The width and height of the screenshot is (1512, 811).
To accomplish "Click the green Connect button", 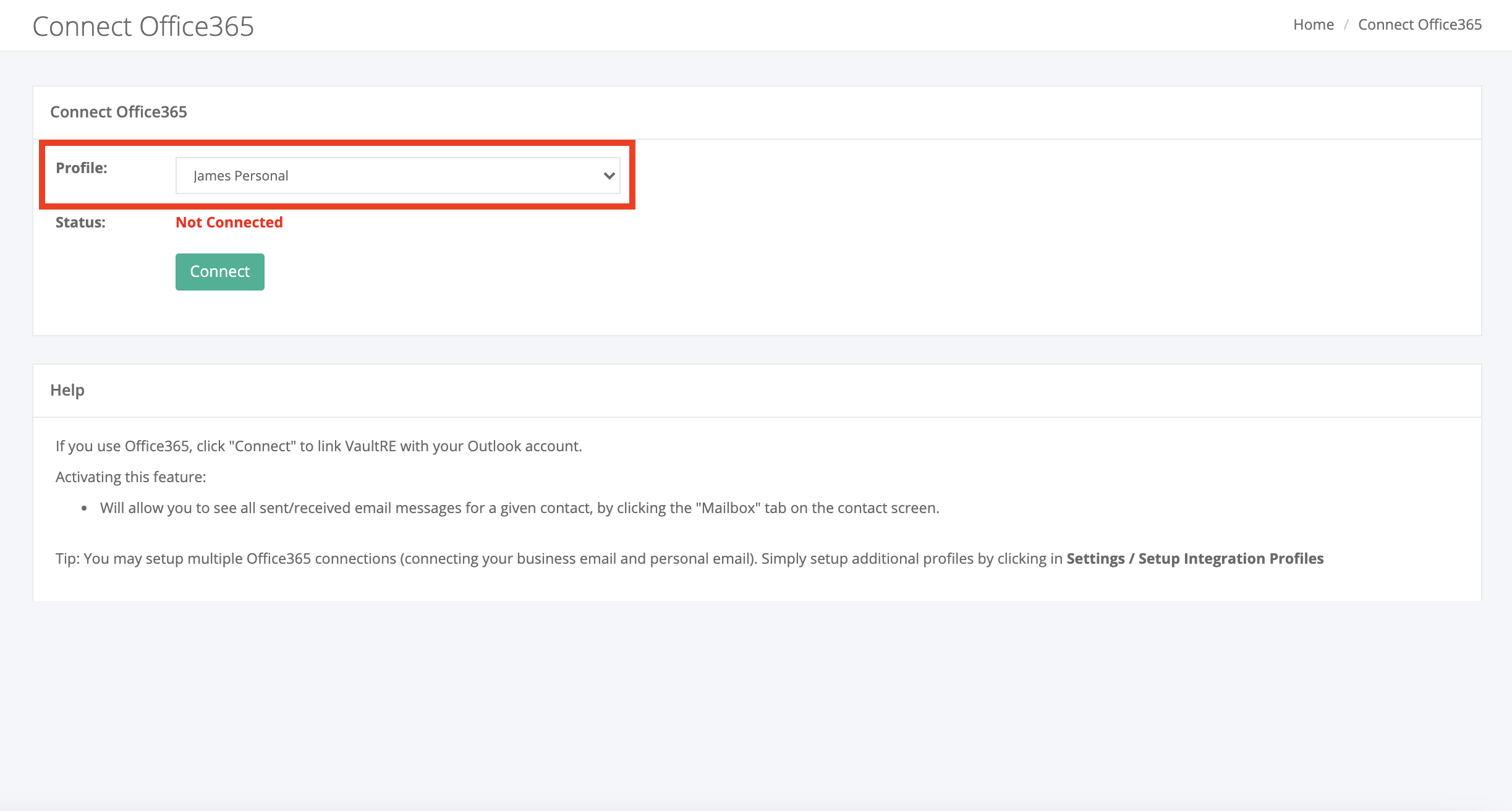I will click(219, 271).
